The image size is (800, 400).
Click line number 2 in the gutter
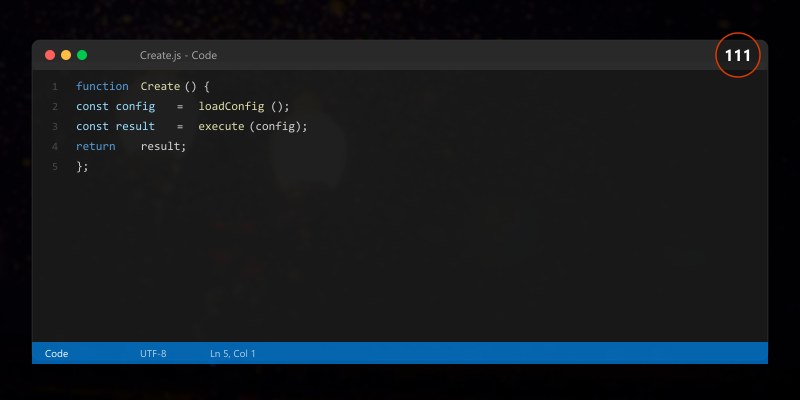click(x=55, y=107)
